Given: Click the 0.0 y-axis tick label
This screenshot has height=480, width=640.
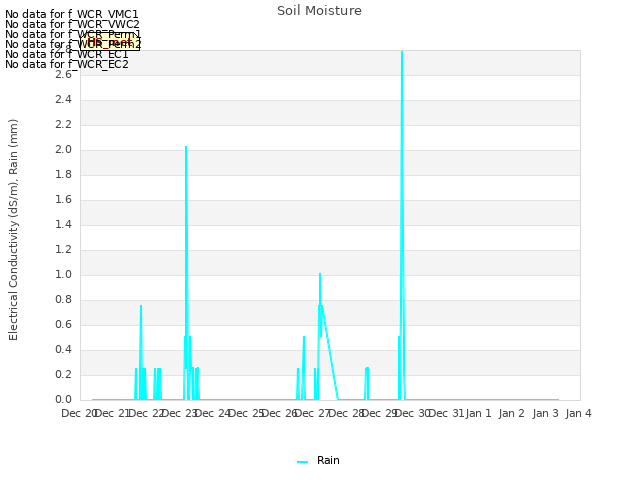Looking at the screenshot, I should click(64, 400).
